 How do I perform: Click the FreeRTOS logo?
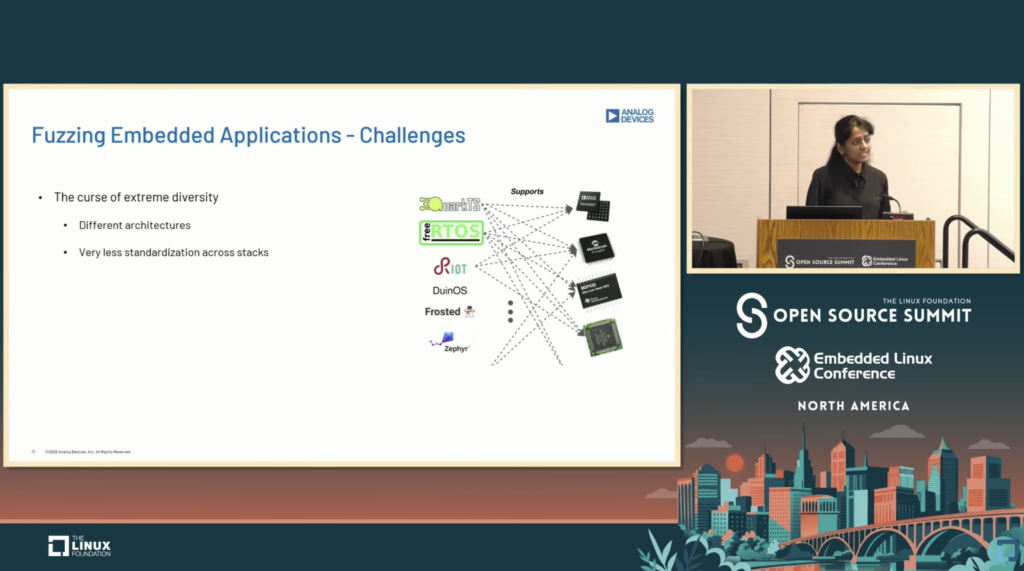coord(451,233)
